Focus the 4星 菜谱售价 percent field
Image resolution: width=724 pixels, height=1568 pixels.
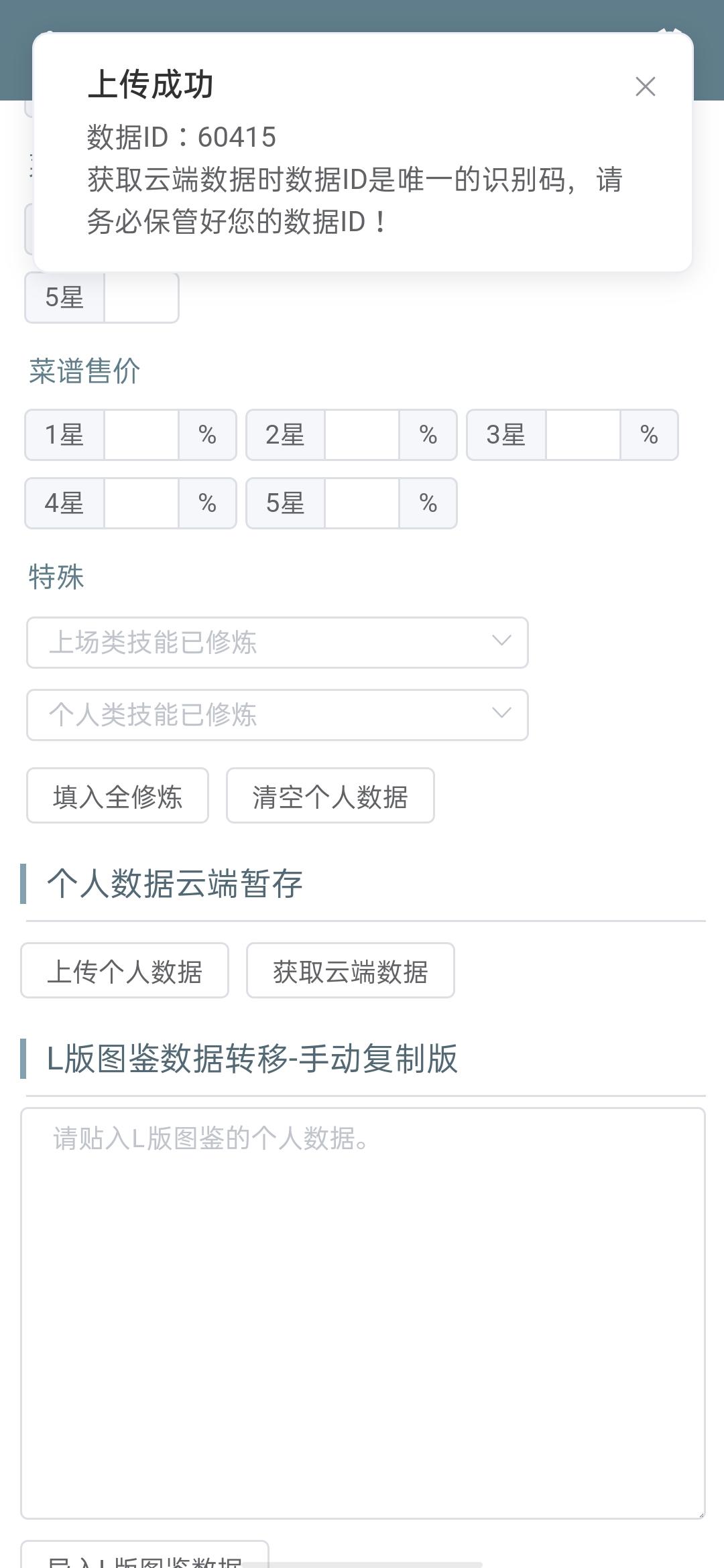[141, 503]
